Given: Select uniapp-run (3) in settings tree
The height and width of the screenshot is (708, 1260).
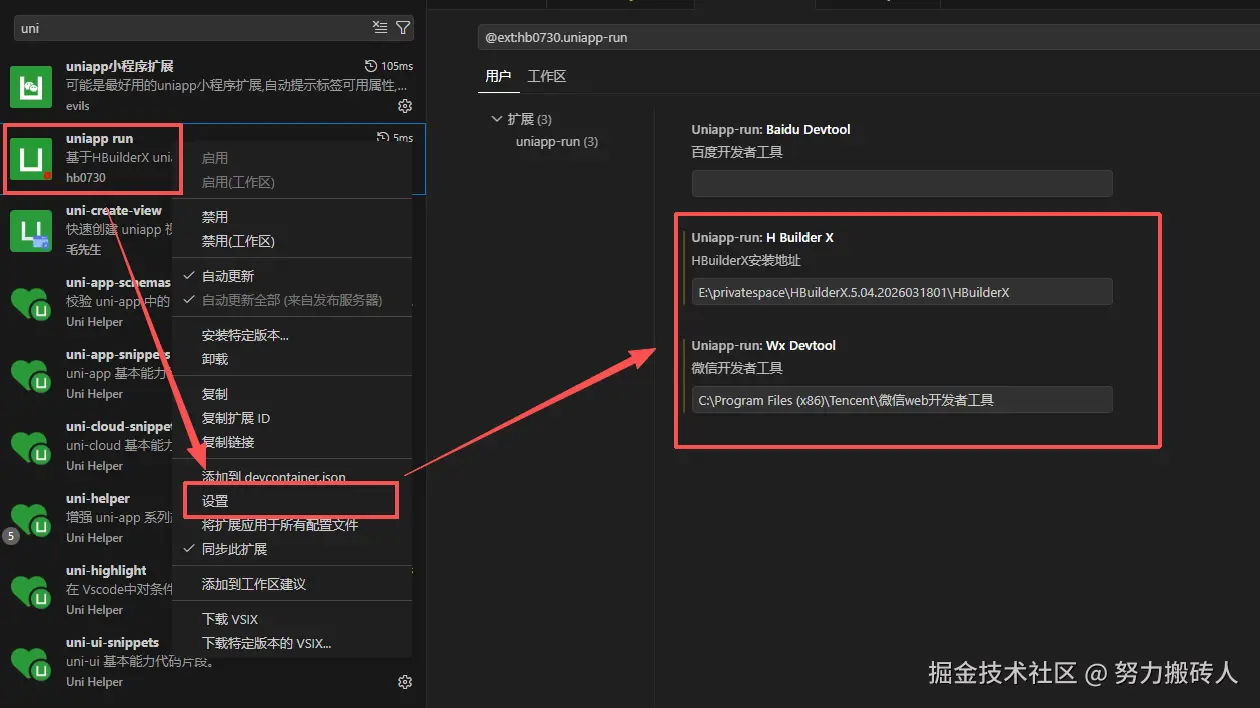Looking at the screenshot, I should click(x=557, y=142).
